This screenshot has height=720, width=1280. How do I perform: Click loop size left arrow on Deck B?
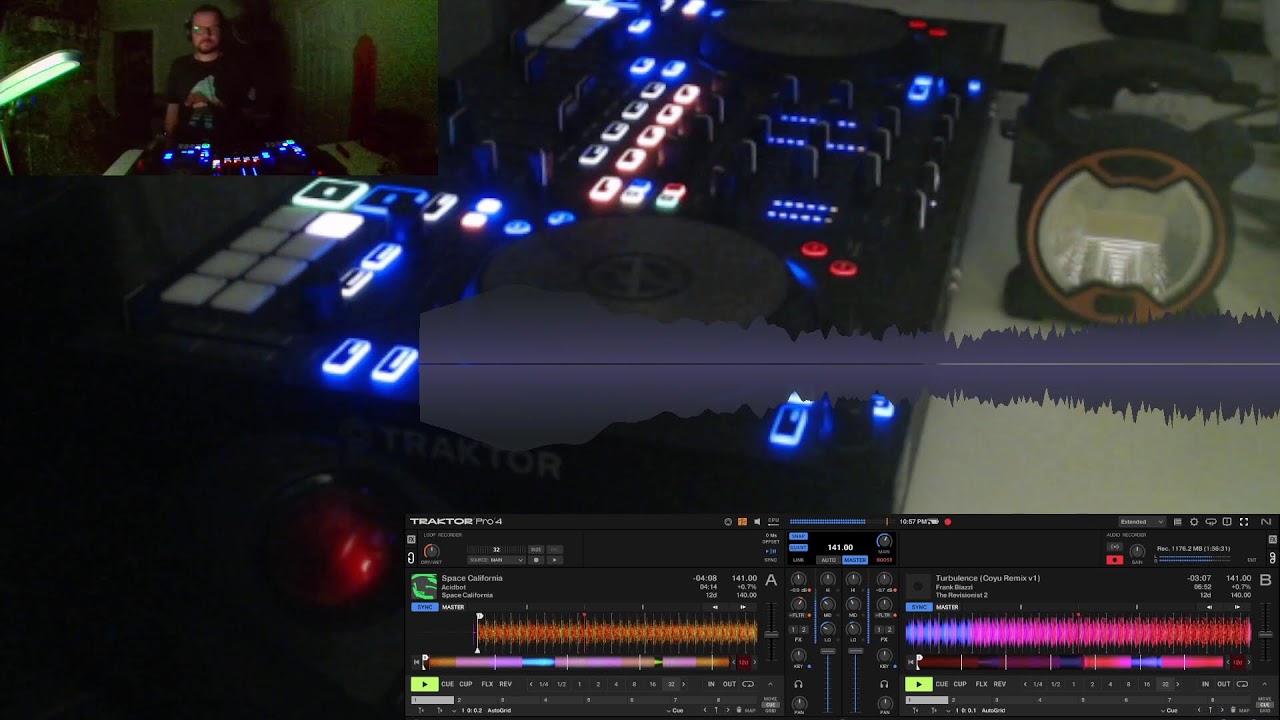(1025, 684)
